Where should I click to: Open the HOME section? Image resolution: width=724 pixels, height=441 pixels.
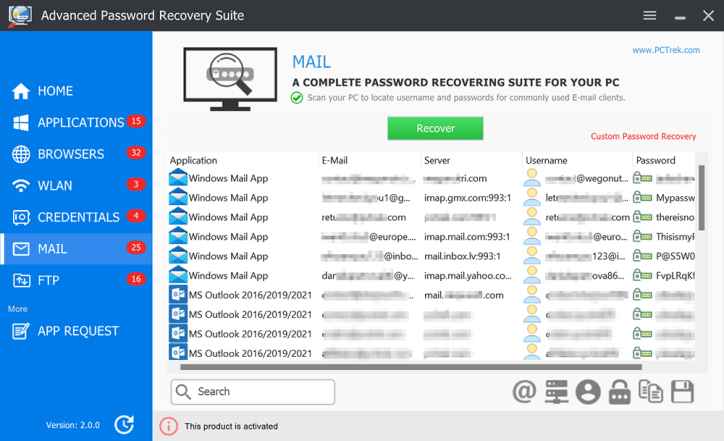[x=55, y=91]
